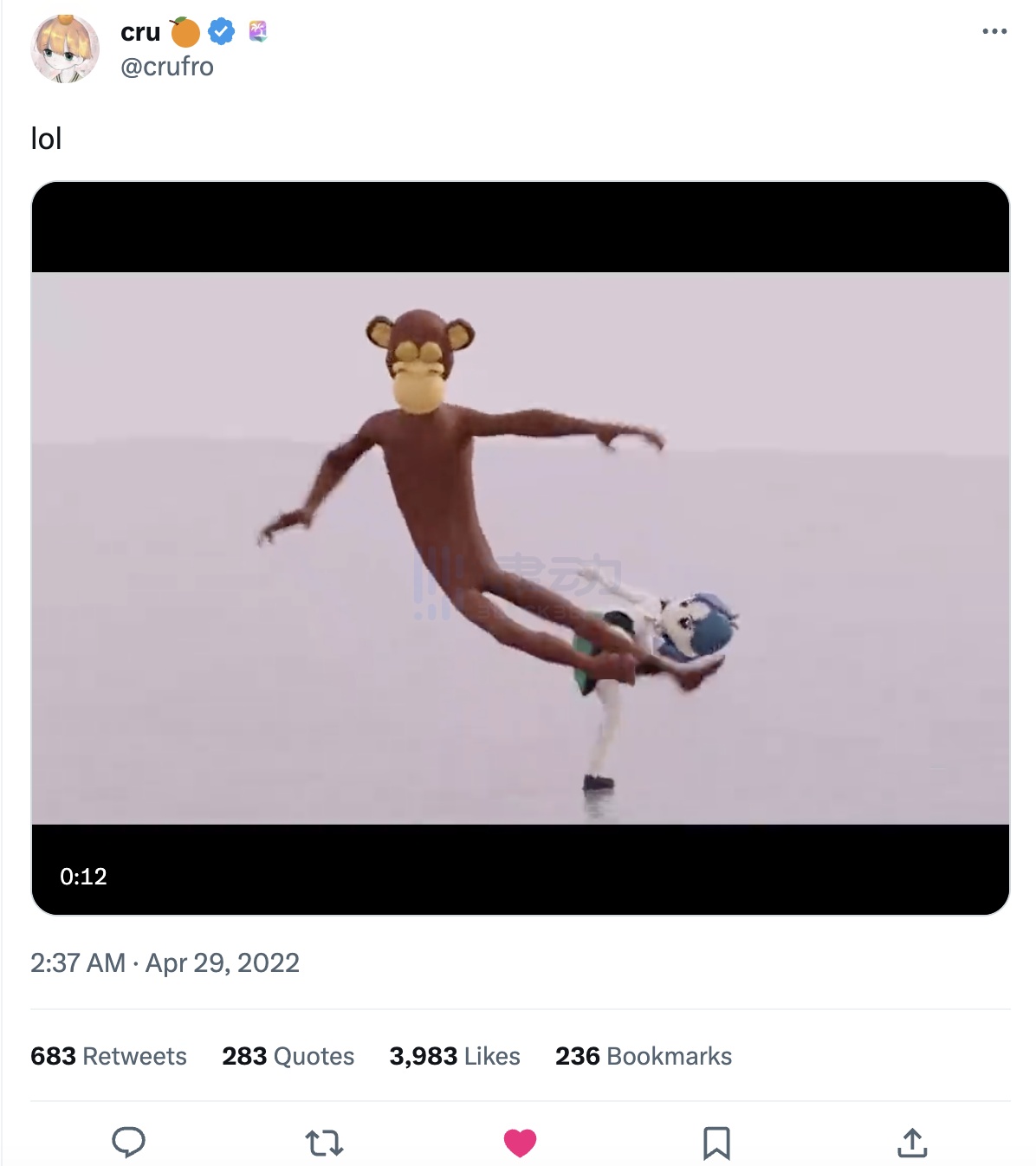Click the share upload icon
Screen dimensions: 1036x1166
pos(912,1143)
